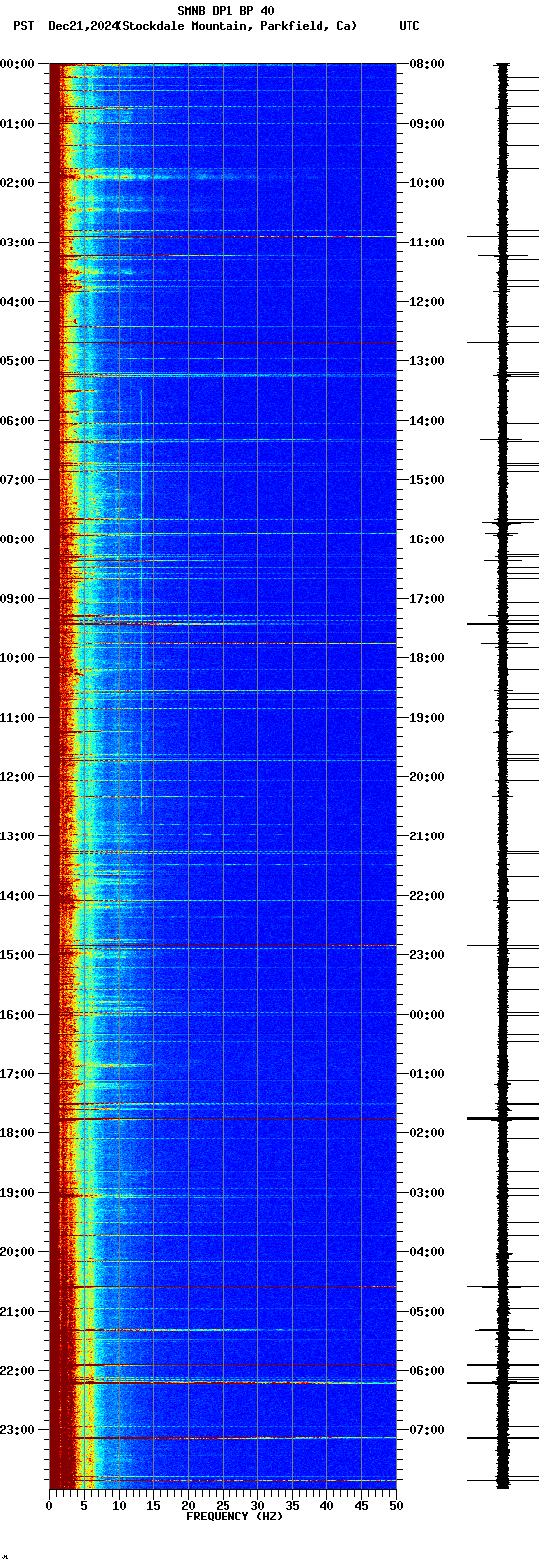Select the 04:00 label on UTC axis
The height and width of the screenshot is (1568, 546).
click(x=427, y=1252)
